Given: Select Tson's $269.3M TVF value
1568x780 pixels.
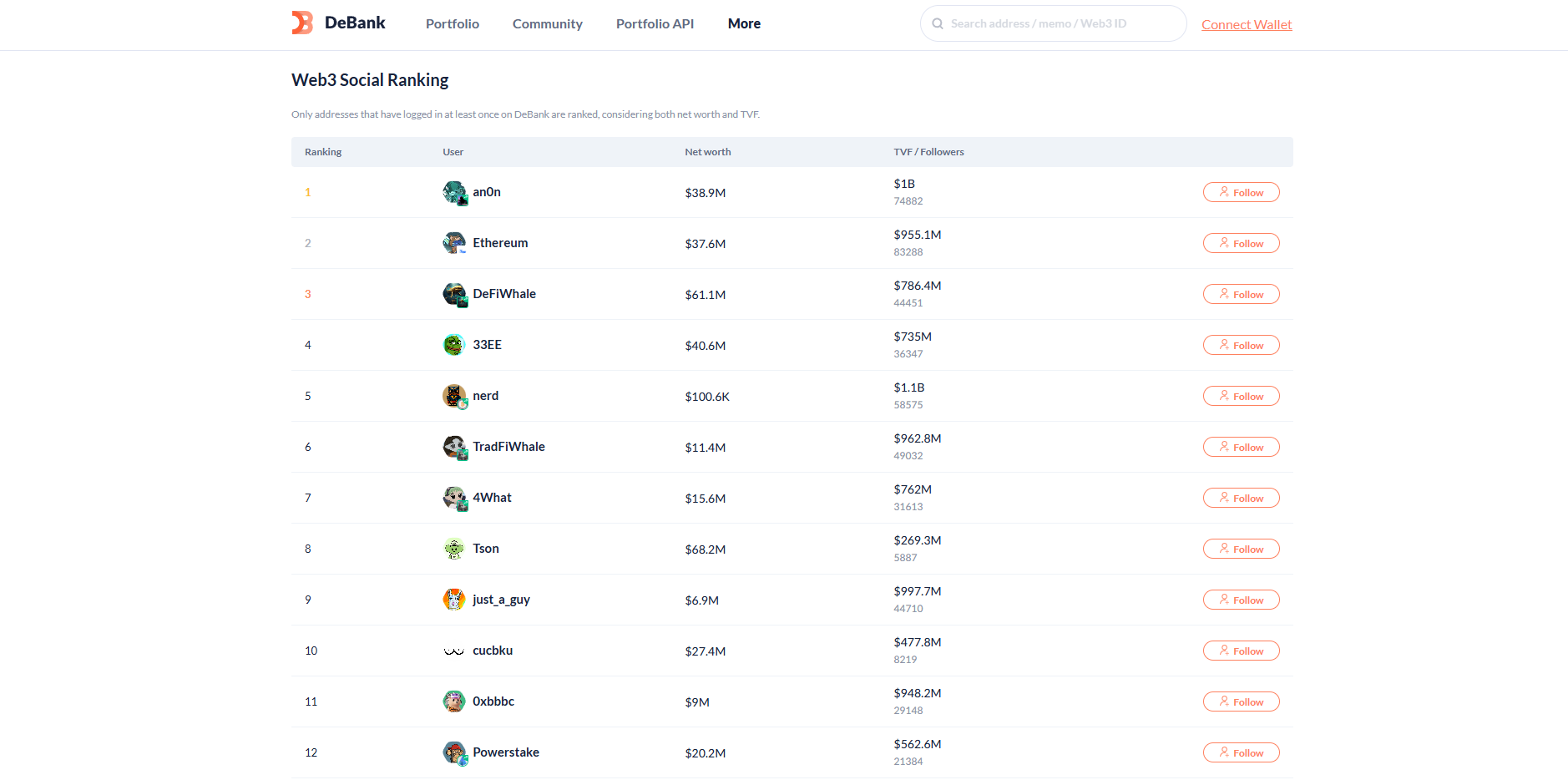Looking at the screenshot, I should [x=918, y=540].
